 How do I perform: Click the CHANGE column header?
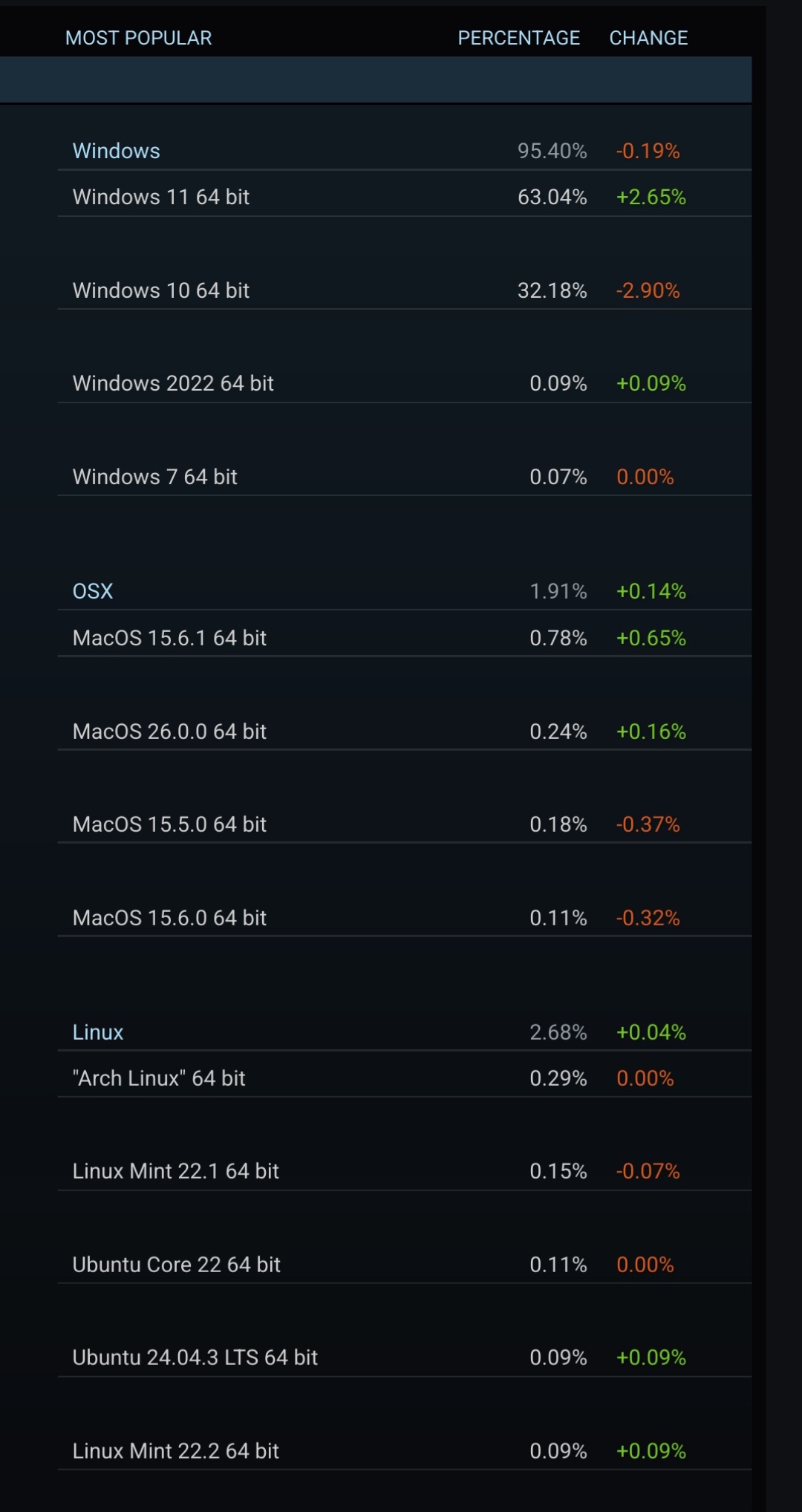pyautogui.click(x=648, y=38)
